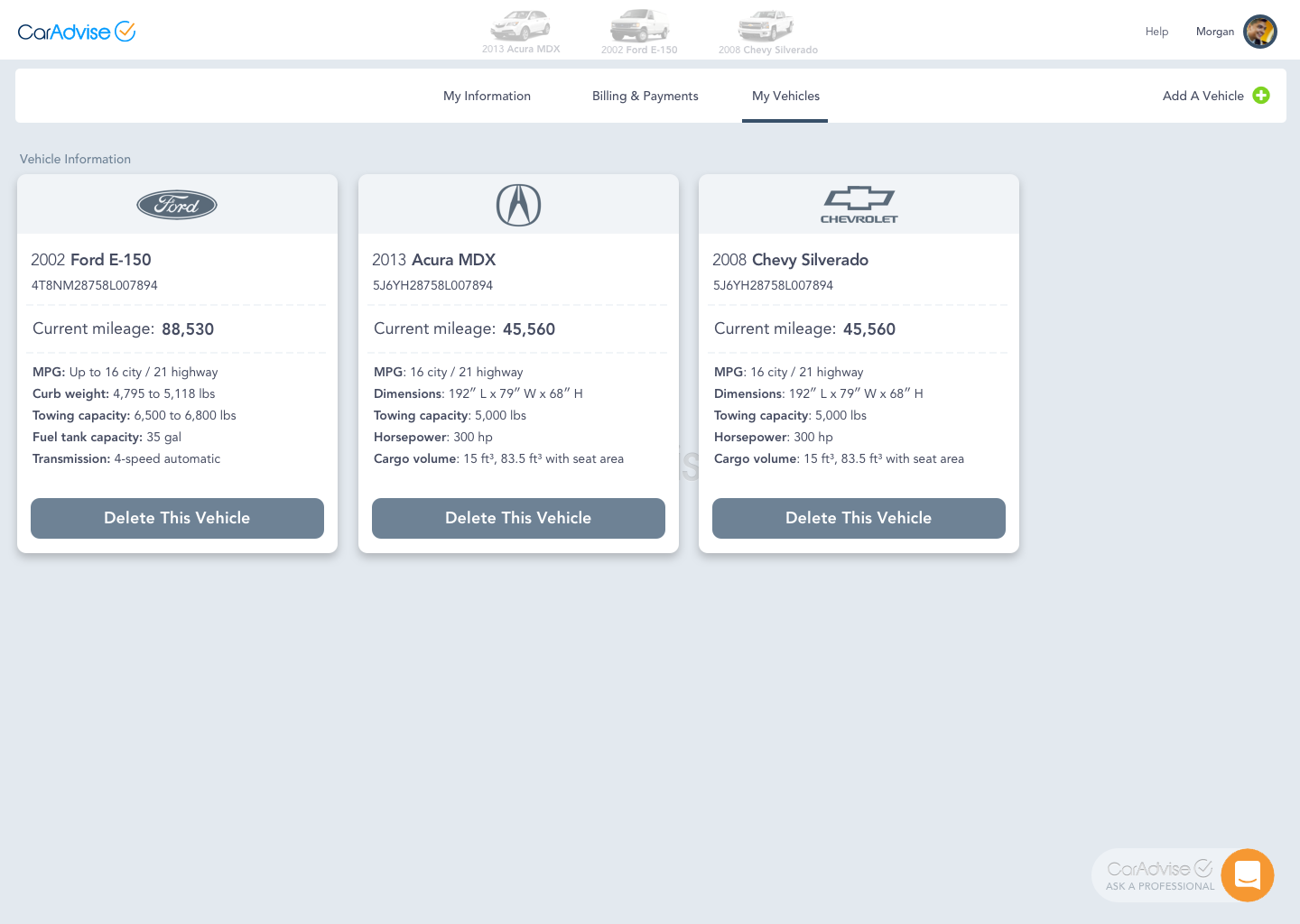
Task: Select the 2013 Acura MDX header thumbnail
Action: click(x=521, y=32)
